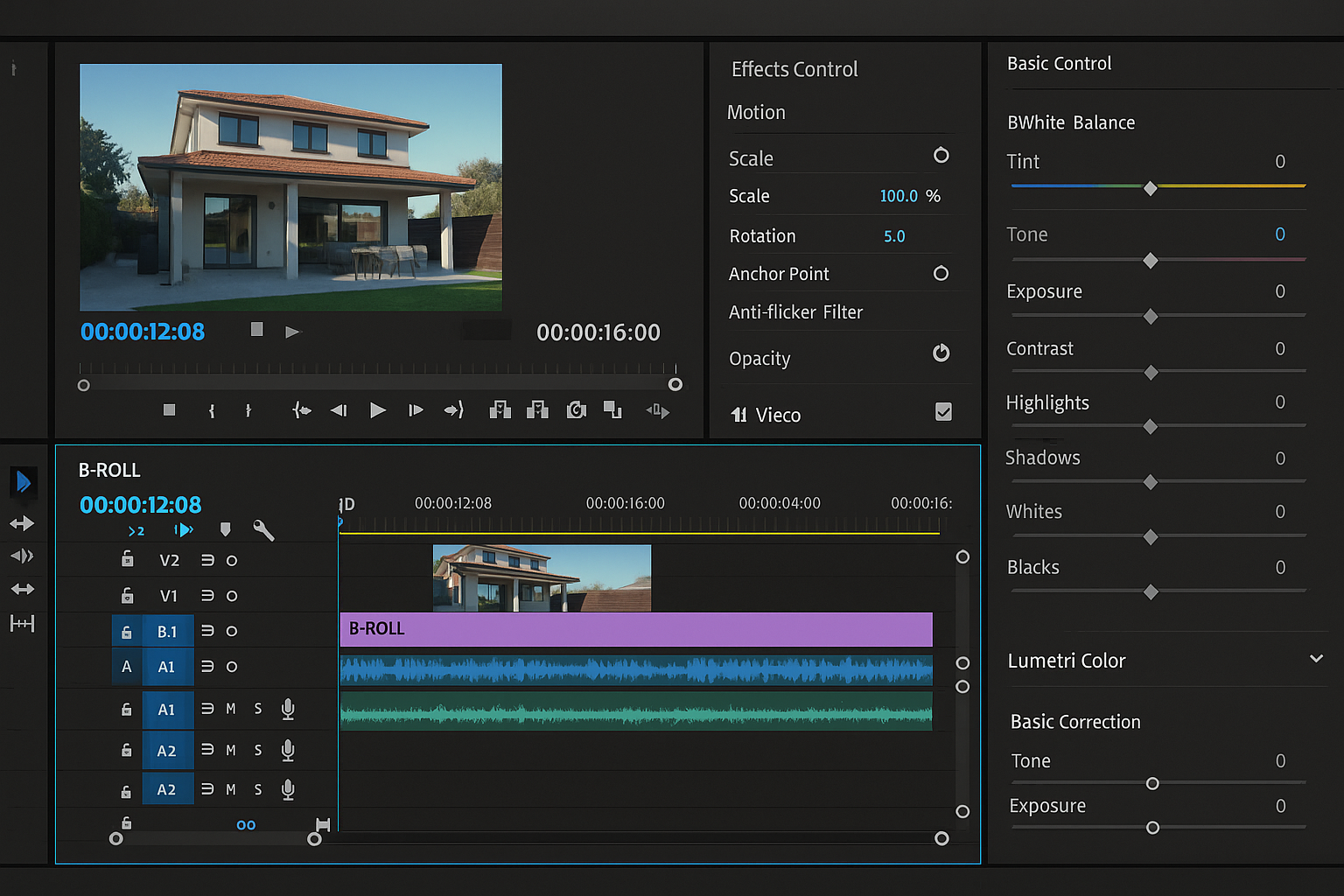Toggle lock on the V2 track
The image size is (1344, 896).
[x=128, y=560]
